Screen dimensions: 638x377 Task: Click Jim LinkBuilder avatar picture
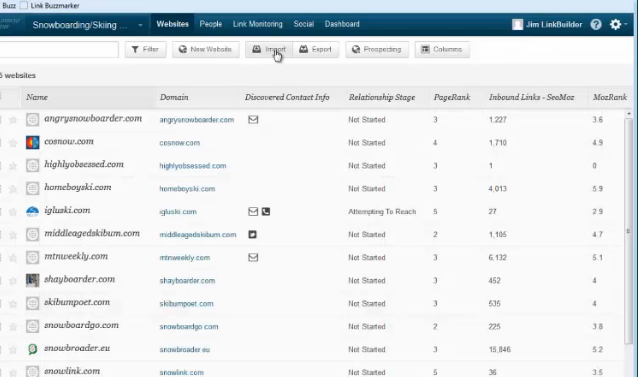tap(517, 24)
